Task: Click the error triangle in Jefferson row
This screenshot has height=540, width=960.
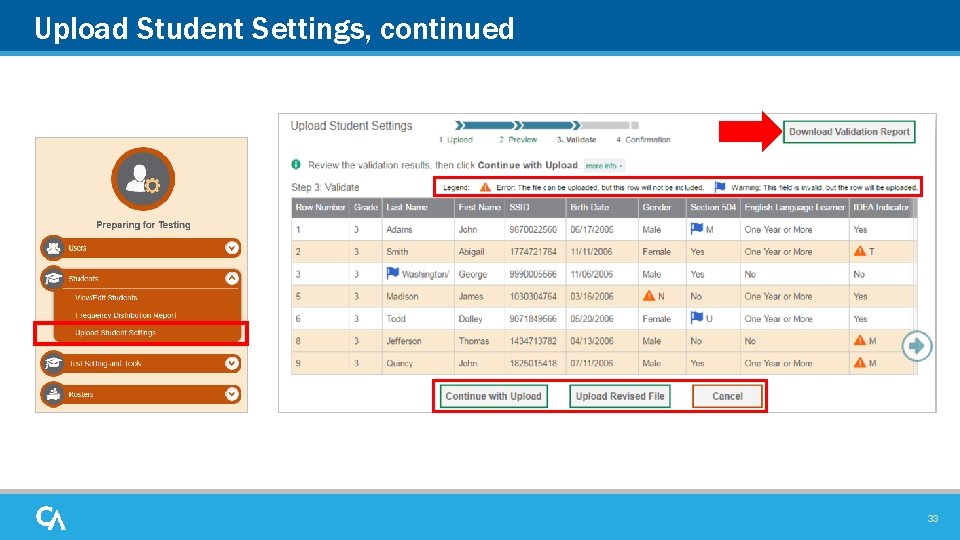Action: click(x=860, y=340)
